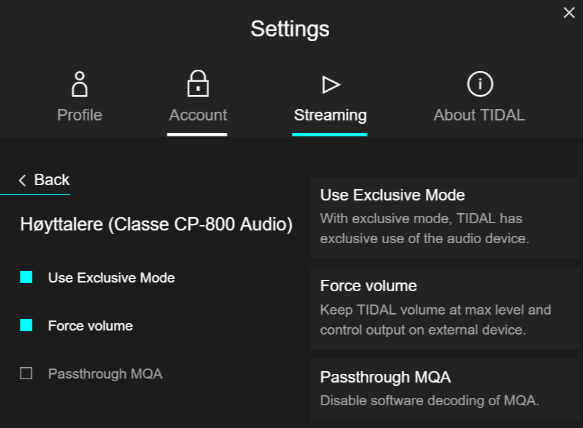Click the Force volume option label
Viewport: 583px width, 428px height.
pos(90,326)
